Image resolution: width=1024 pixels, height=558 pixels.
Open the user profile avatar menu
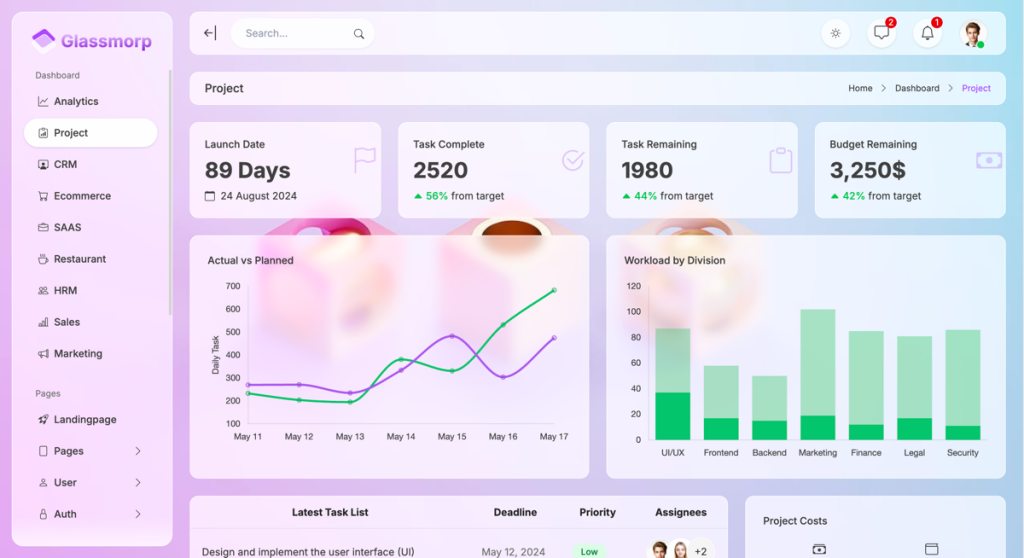[x=972, y=33]
